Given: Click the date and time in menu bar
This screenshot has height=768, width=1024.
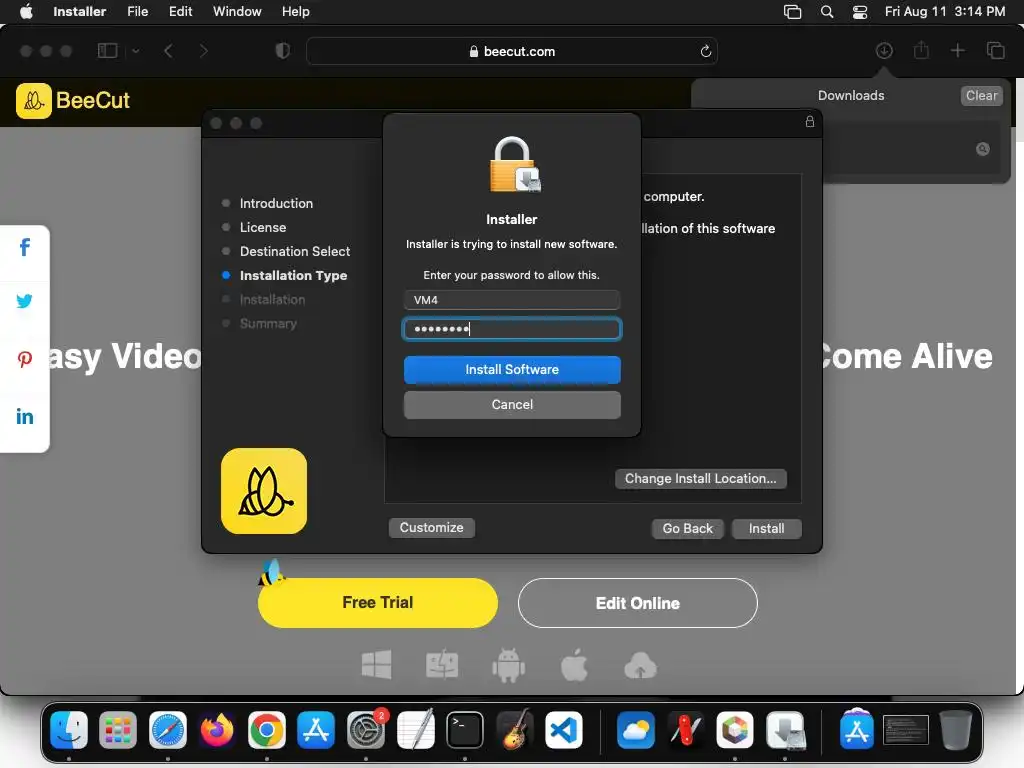Looking at the screenshot, I should (944, 12).
